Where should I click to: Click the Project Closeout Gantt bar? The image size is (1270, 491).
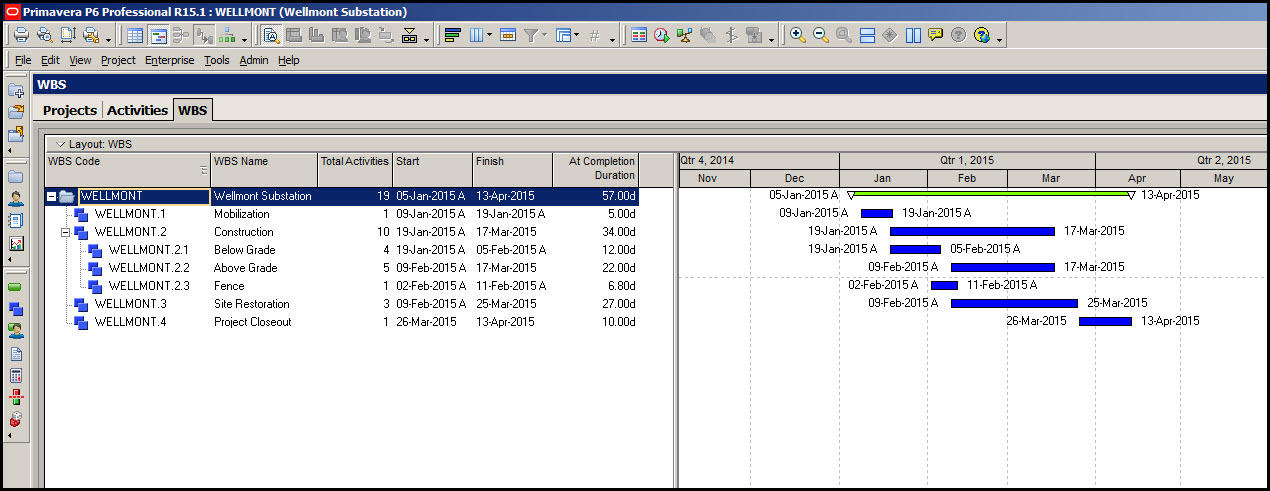[1105, 321]
